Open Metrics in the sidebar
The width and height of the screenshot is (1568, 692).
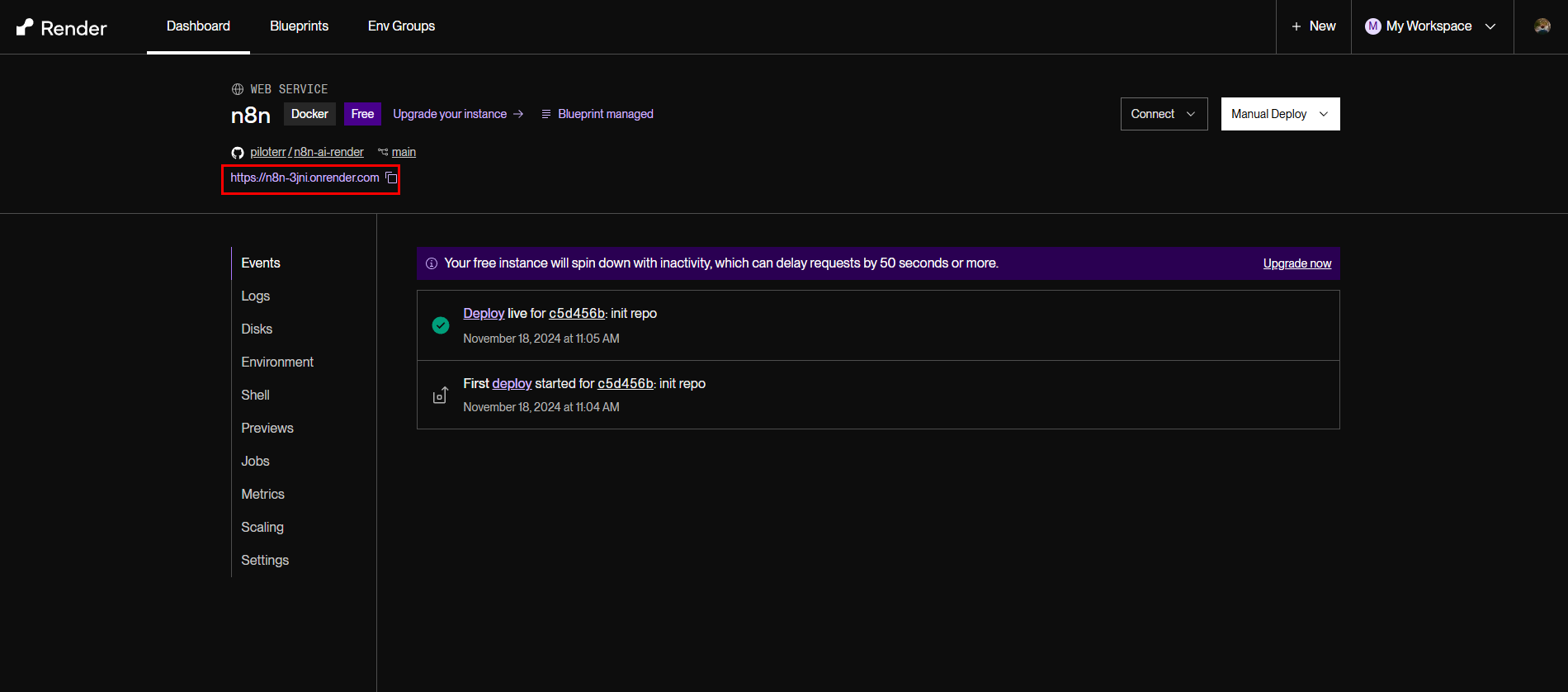point(262,495)
